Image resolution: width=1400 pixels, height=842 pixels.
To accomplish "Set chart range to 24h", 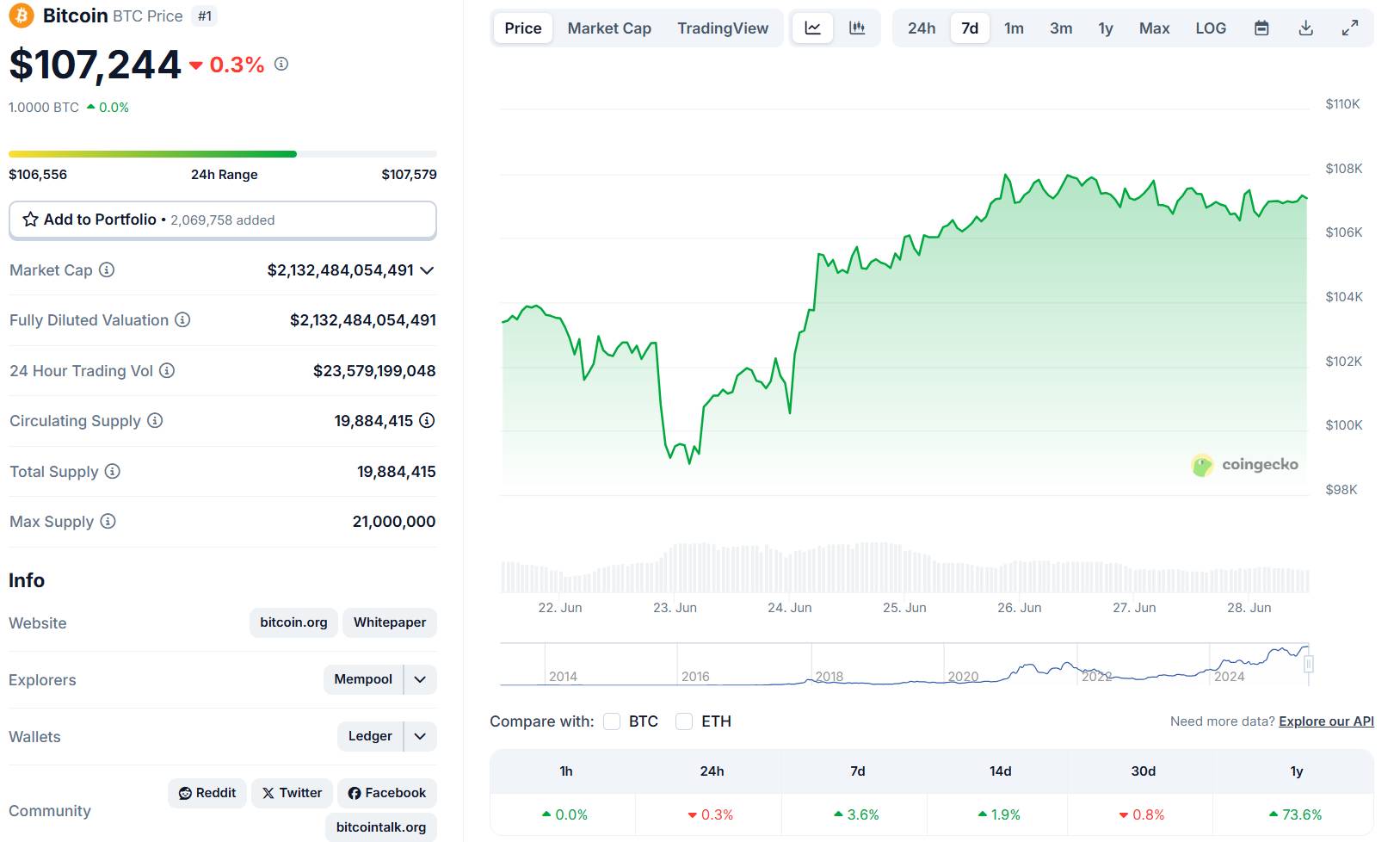I will [922, 28].
